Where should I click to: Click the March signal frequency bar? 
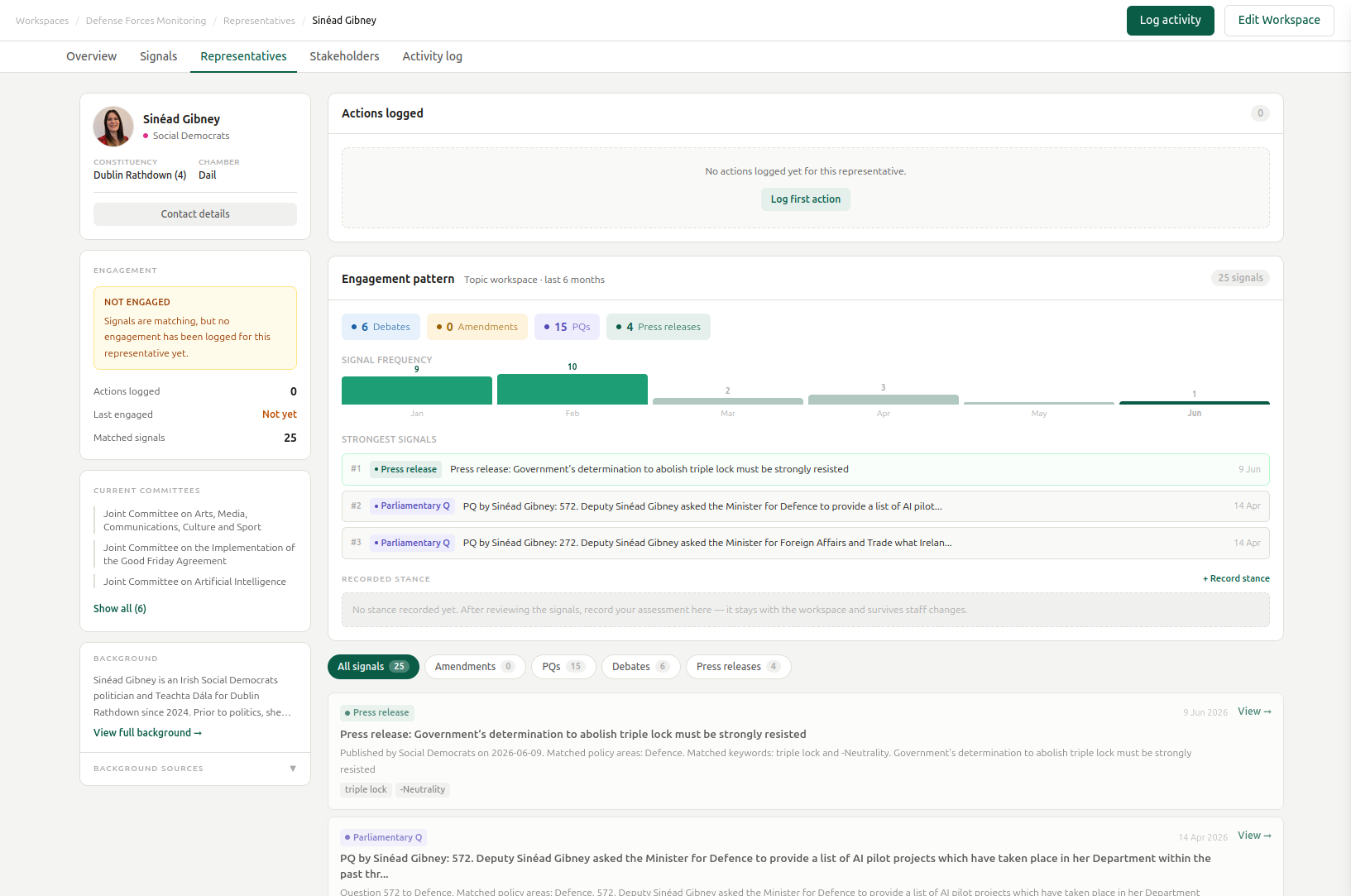click(728, 401)
